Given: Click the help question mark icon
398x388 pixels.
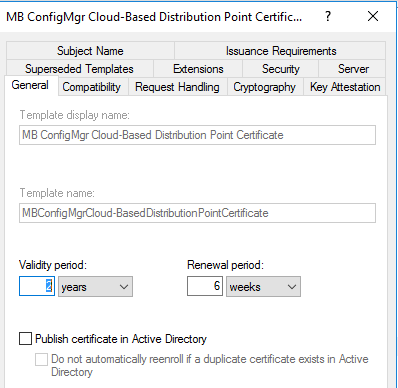Looking at the screenshot, I should (328, 16).
